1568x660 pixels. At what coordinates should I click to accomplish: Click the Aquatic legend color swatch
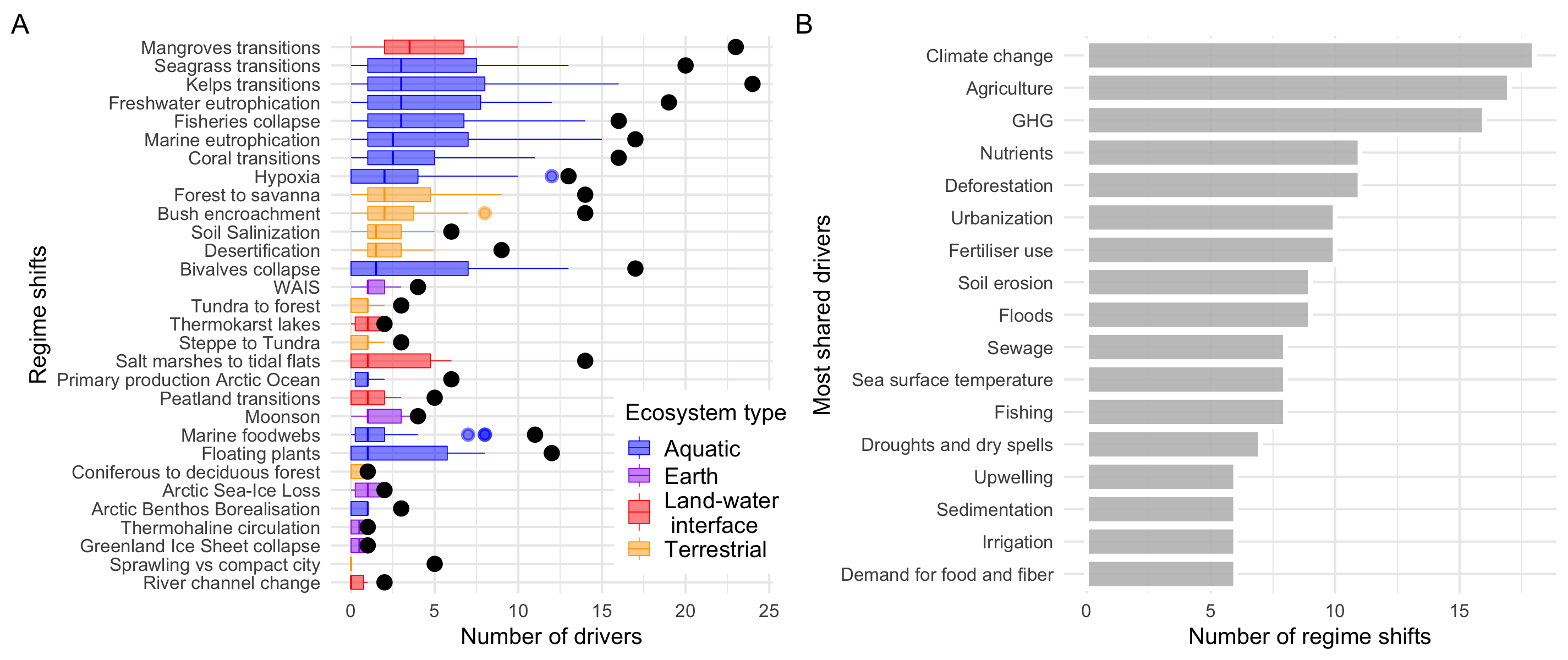[x=639, y=448]
